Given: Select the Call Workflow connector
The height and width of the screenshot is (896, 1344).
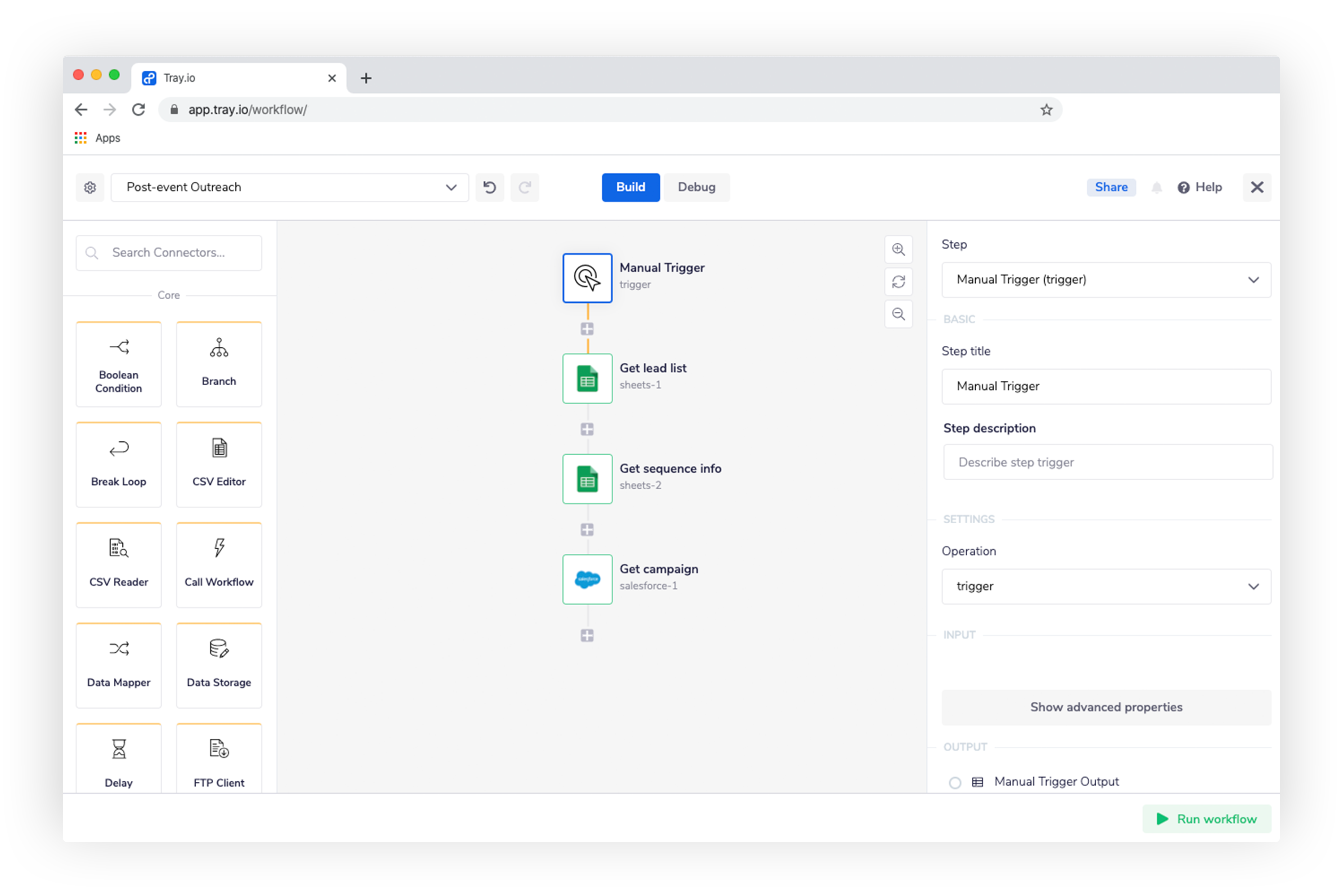Looking at the screenshot, I should click(x=219, y=564).
